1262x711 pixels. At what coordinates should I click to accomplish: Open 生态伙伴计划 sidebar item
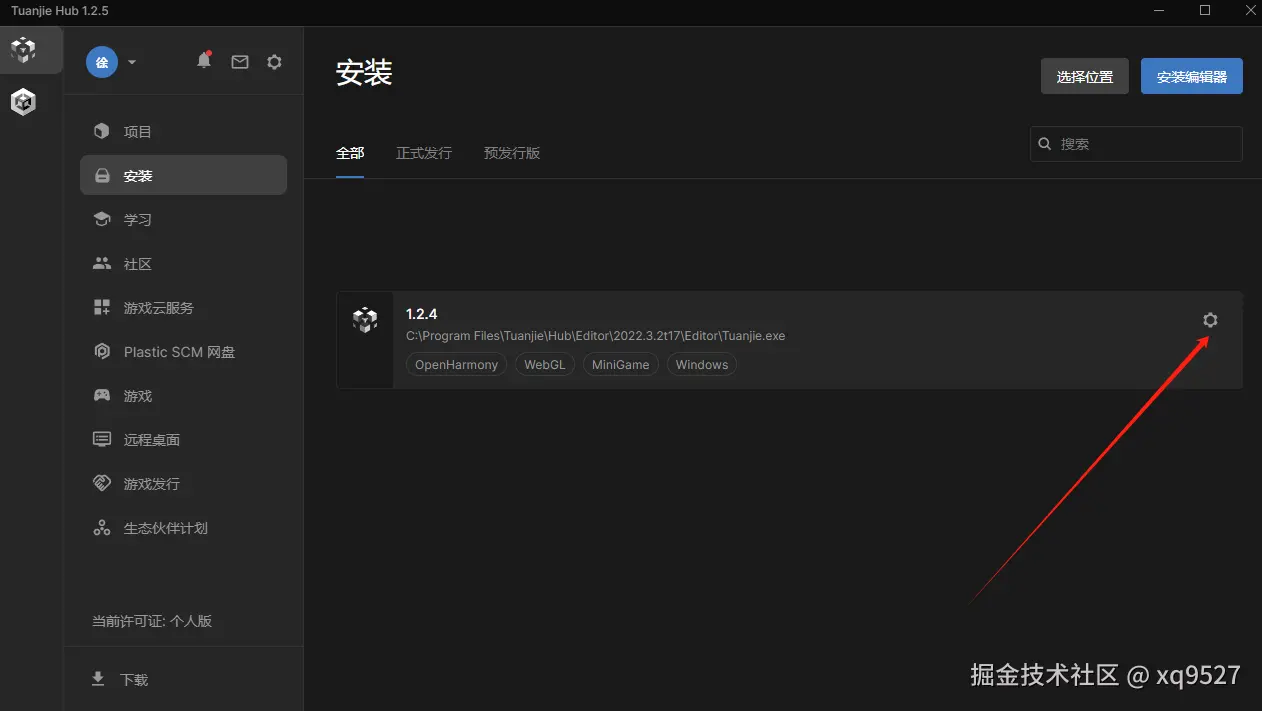(x=183, y=528)
